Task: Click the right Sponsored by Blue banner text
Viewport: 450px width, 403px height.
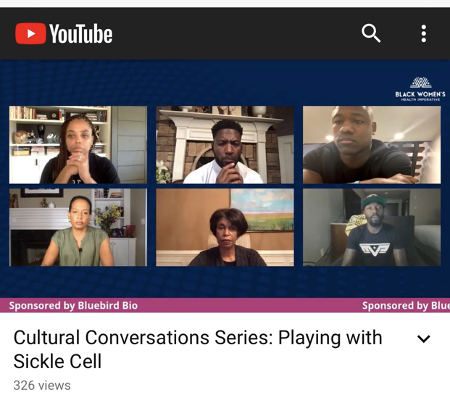Action: pos(406,306)
